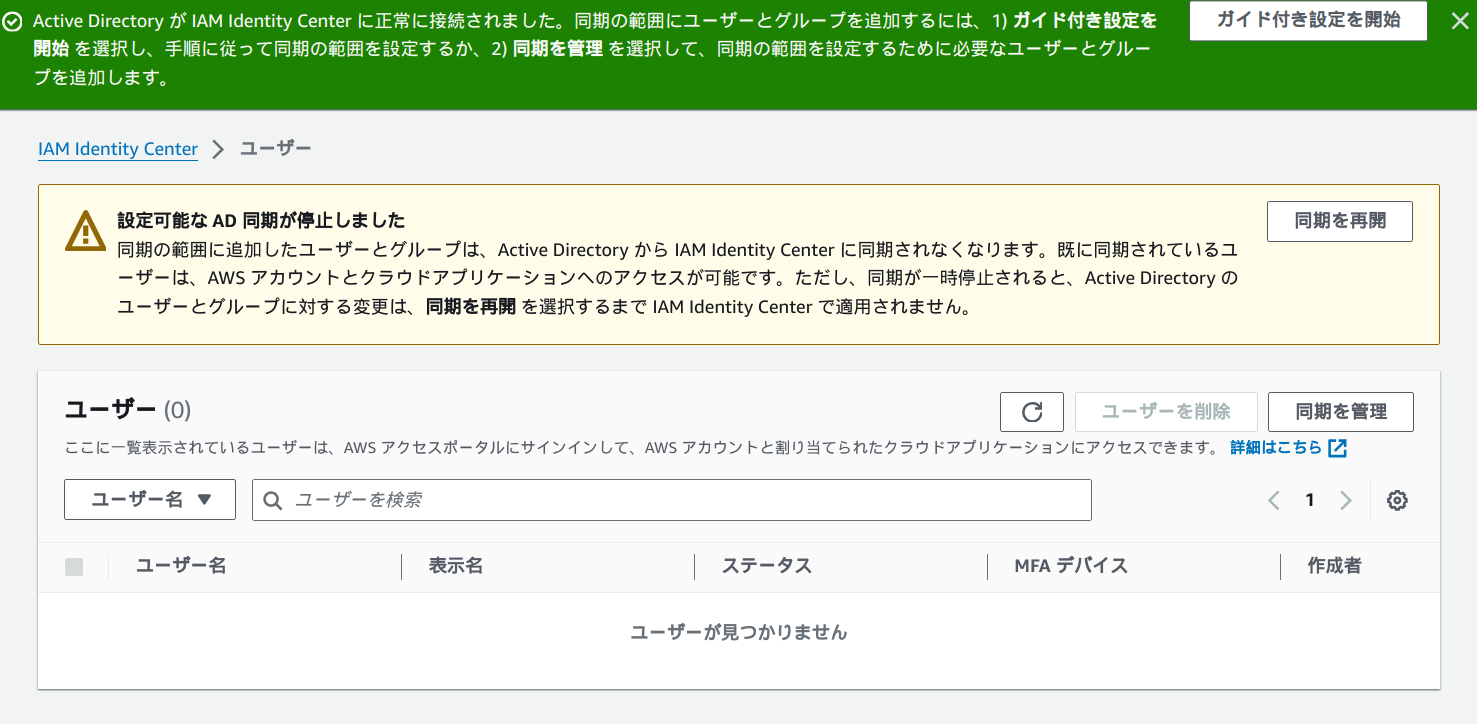Focus the ユーザーを検索 search field

click(x=671, y=500)
